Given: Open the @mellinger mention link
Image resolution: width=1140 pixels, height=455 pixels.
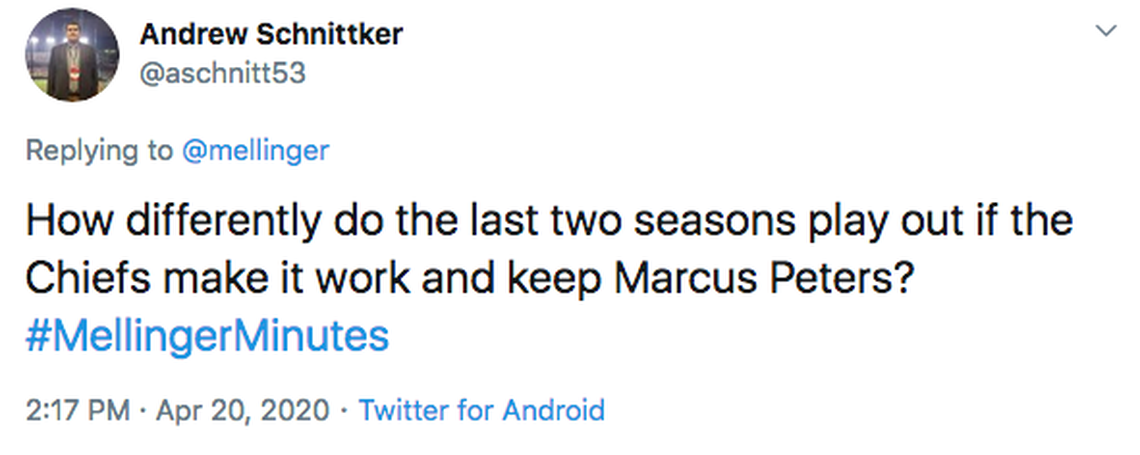Looking at the screenshot, I should coord(255,151).
